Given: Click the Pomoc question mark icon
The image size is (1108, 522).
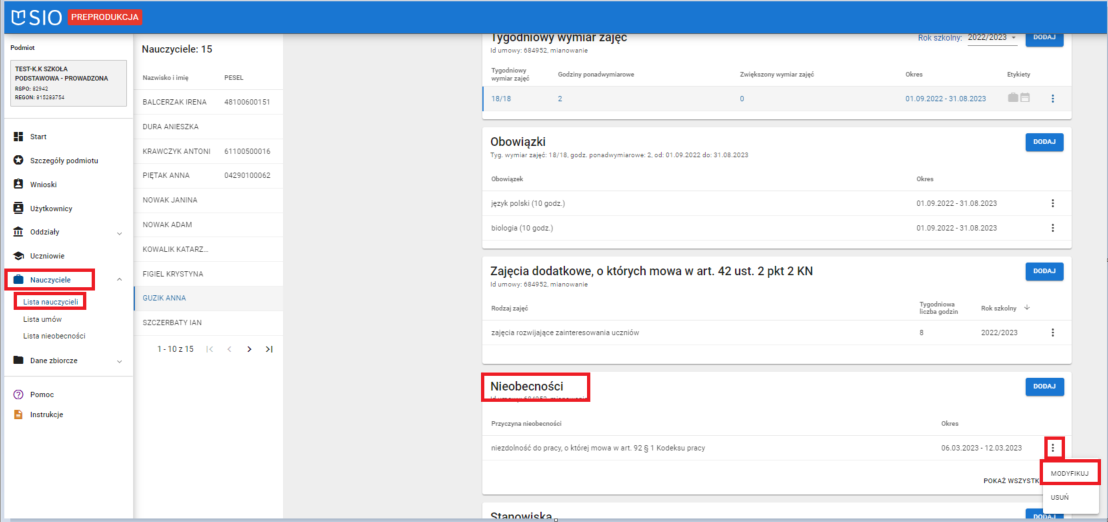Looking at the screenshot, I should click(18, 394).
